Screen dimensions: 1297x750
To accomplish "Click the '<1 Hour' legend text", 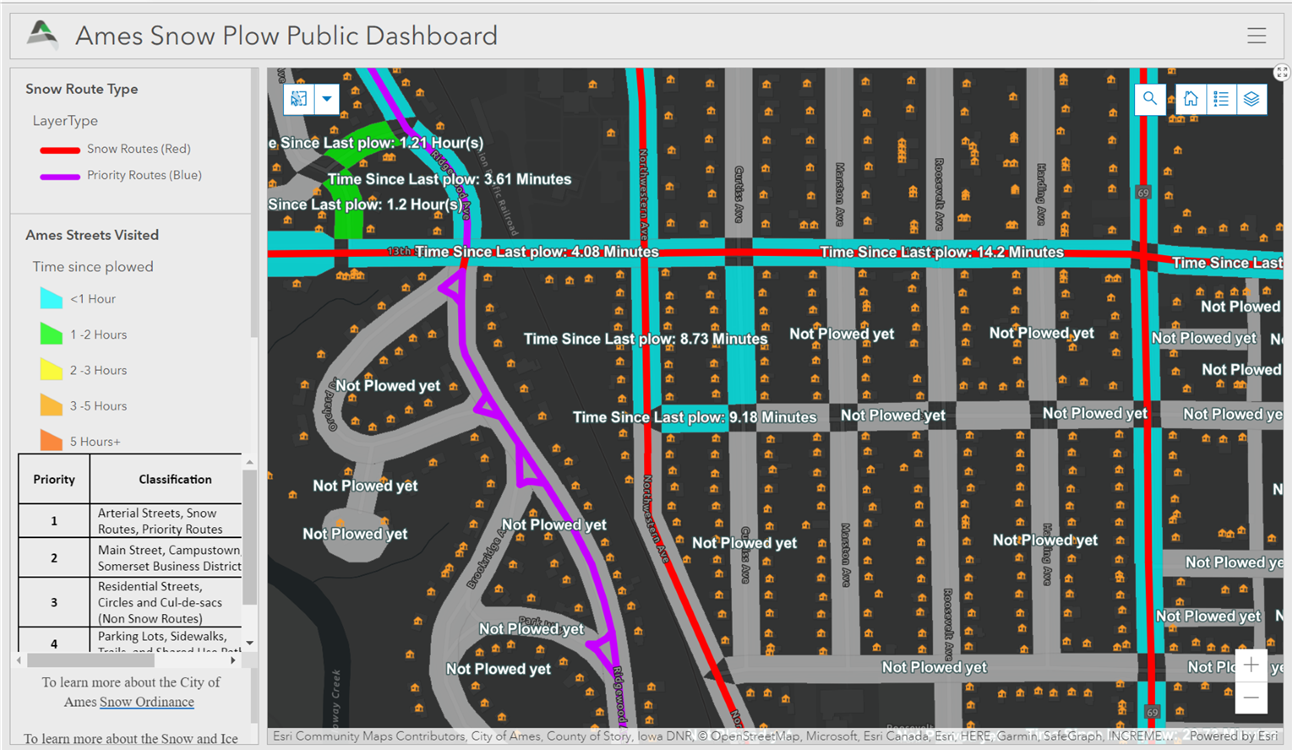I will (x=93, y=299).
